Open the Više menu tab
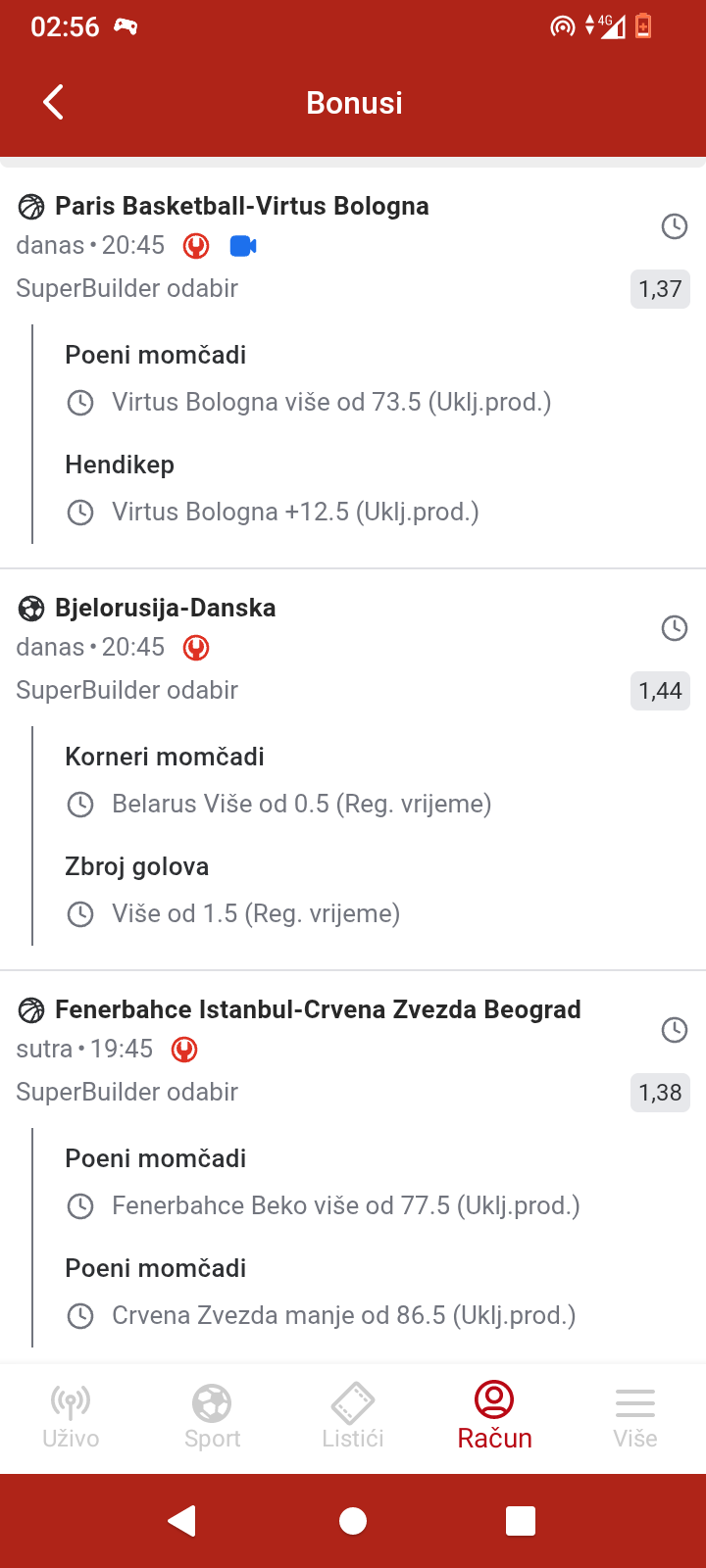This screenshot has width=706, height=1568. tap(635, 1416)
